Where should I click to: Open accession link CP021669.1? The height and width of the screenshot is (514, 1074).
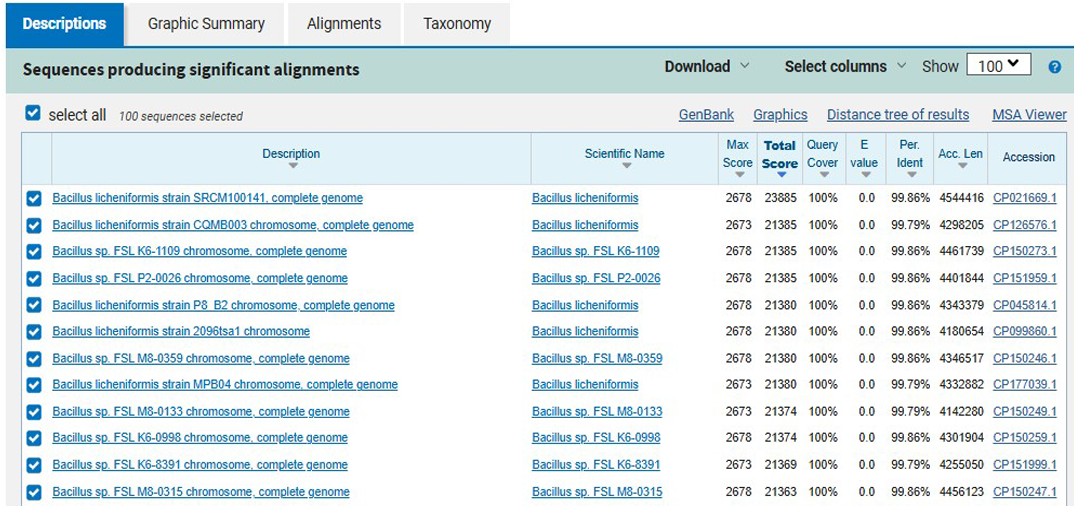point(1024,198)
